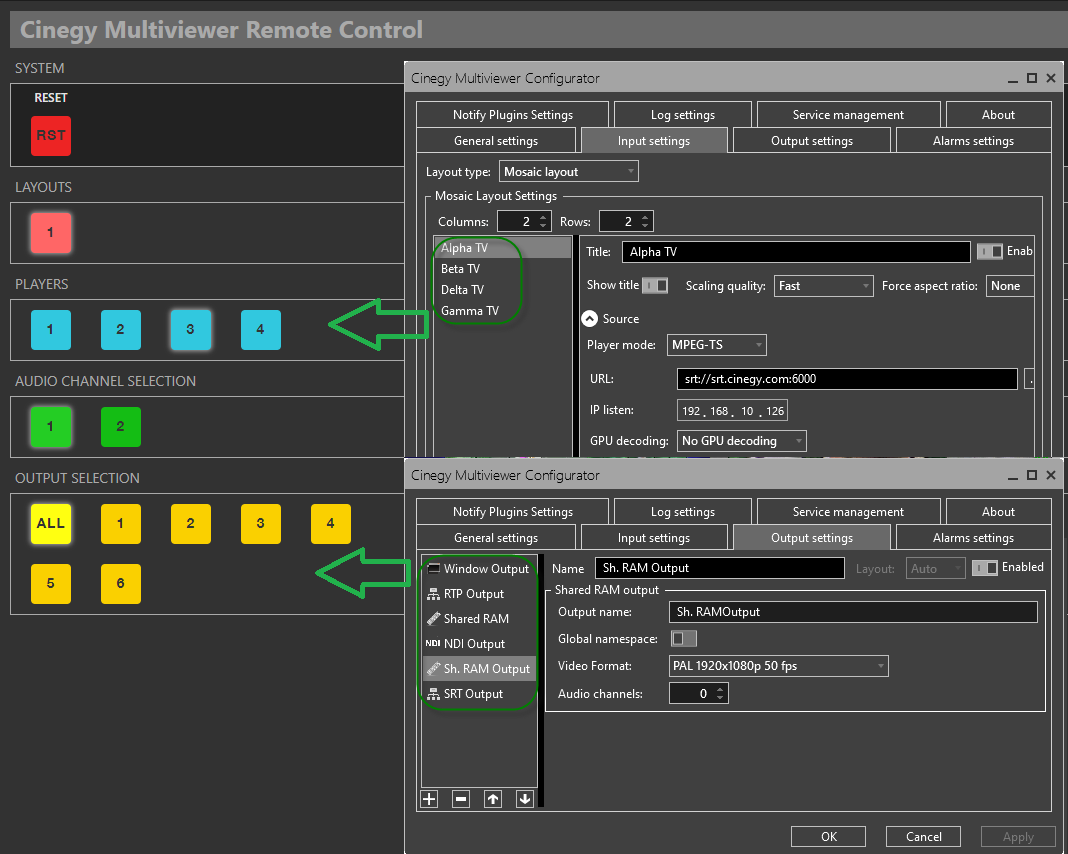This screenshot has height=854, width=1068.
Task: Open Force aspect ratio None dropdown
Action: pyautogui.click(x=1010, y=286)
